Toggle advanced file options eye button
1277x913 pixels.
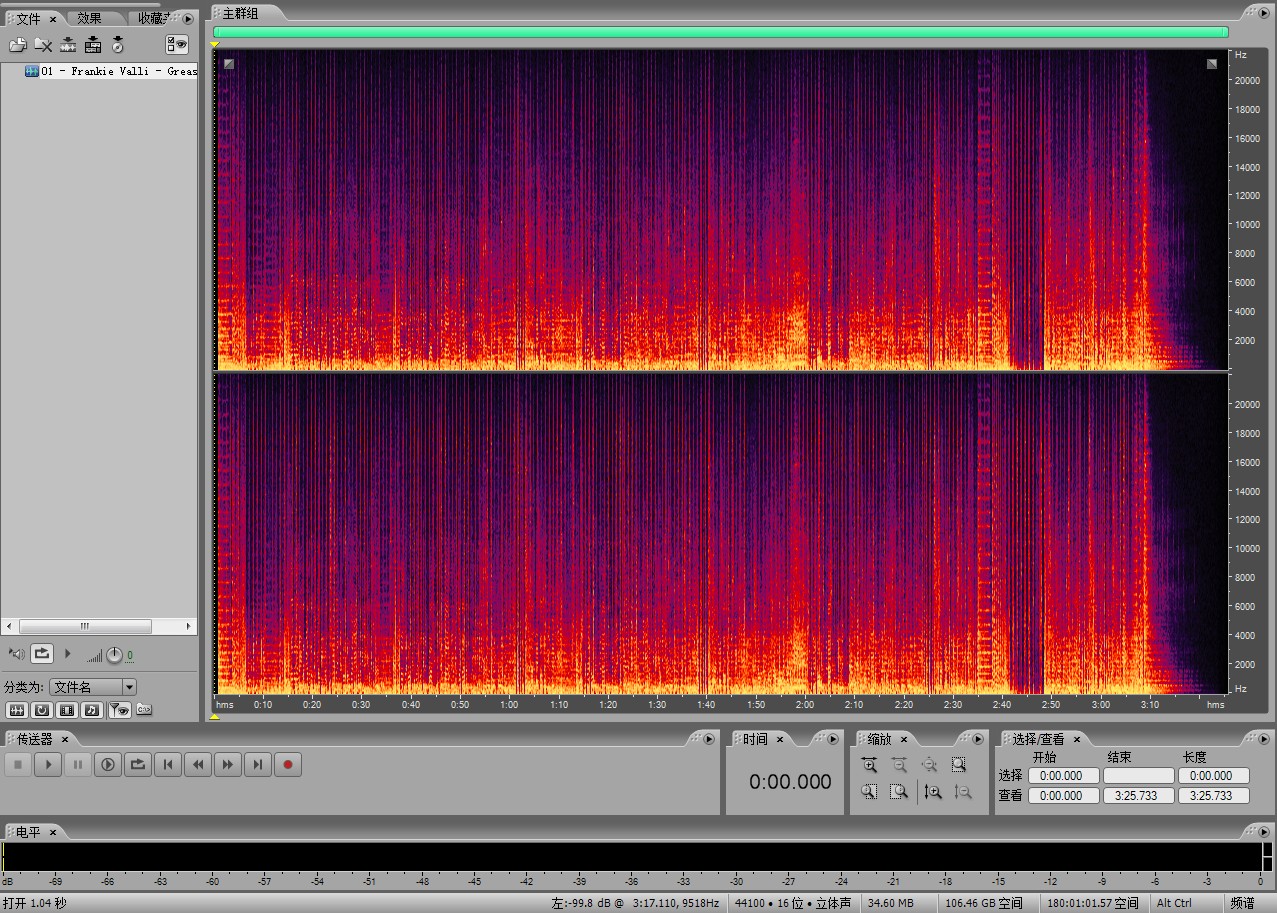[177, 44]
